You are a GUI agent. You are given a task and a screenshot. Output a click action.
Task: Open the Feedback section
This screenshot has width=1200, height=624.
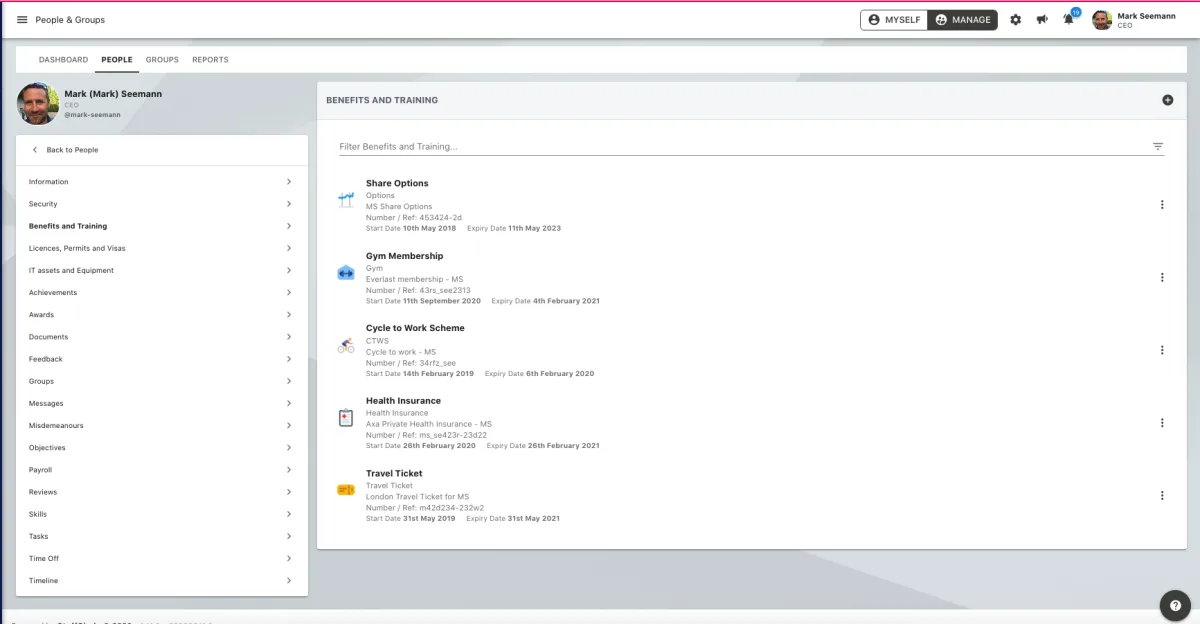(162, 359)
